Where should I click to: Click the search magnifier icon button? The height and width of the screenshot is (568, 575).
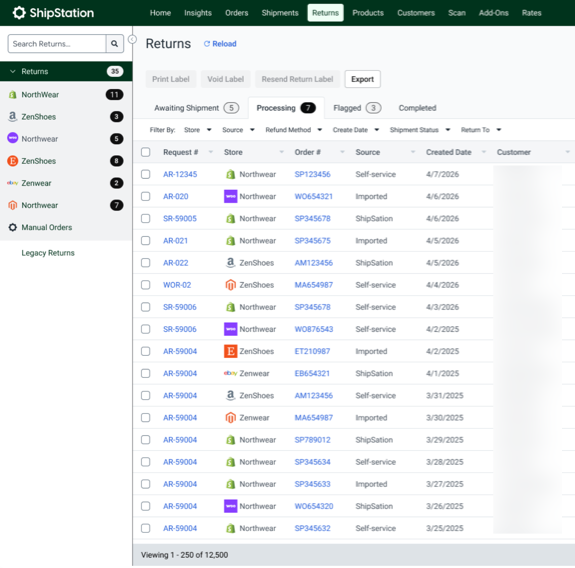coord(115,44)
